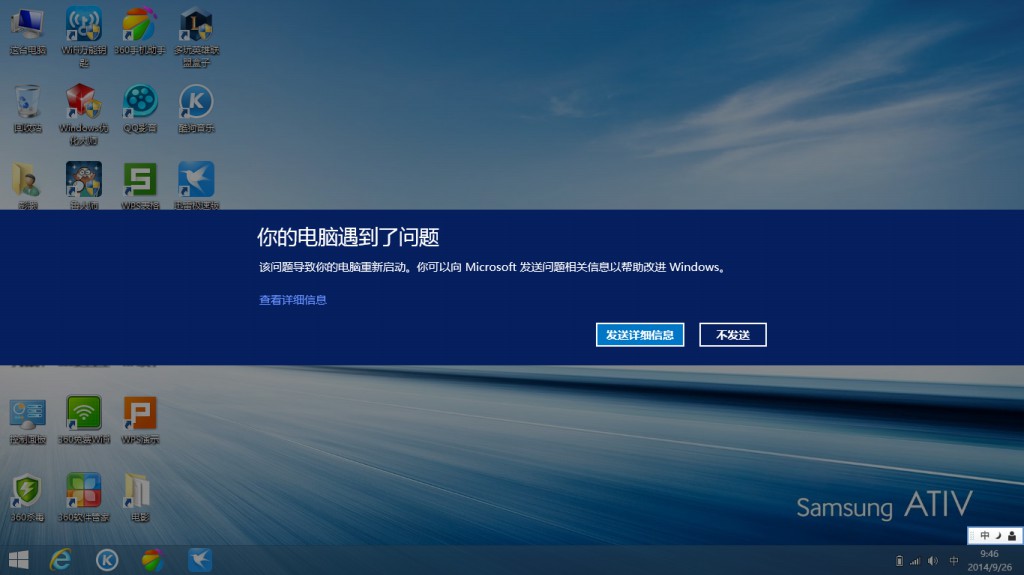
Task: Open the WiFi万能钥匙 shortcut
Action: tap(84, 37)
